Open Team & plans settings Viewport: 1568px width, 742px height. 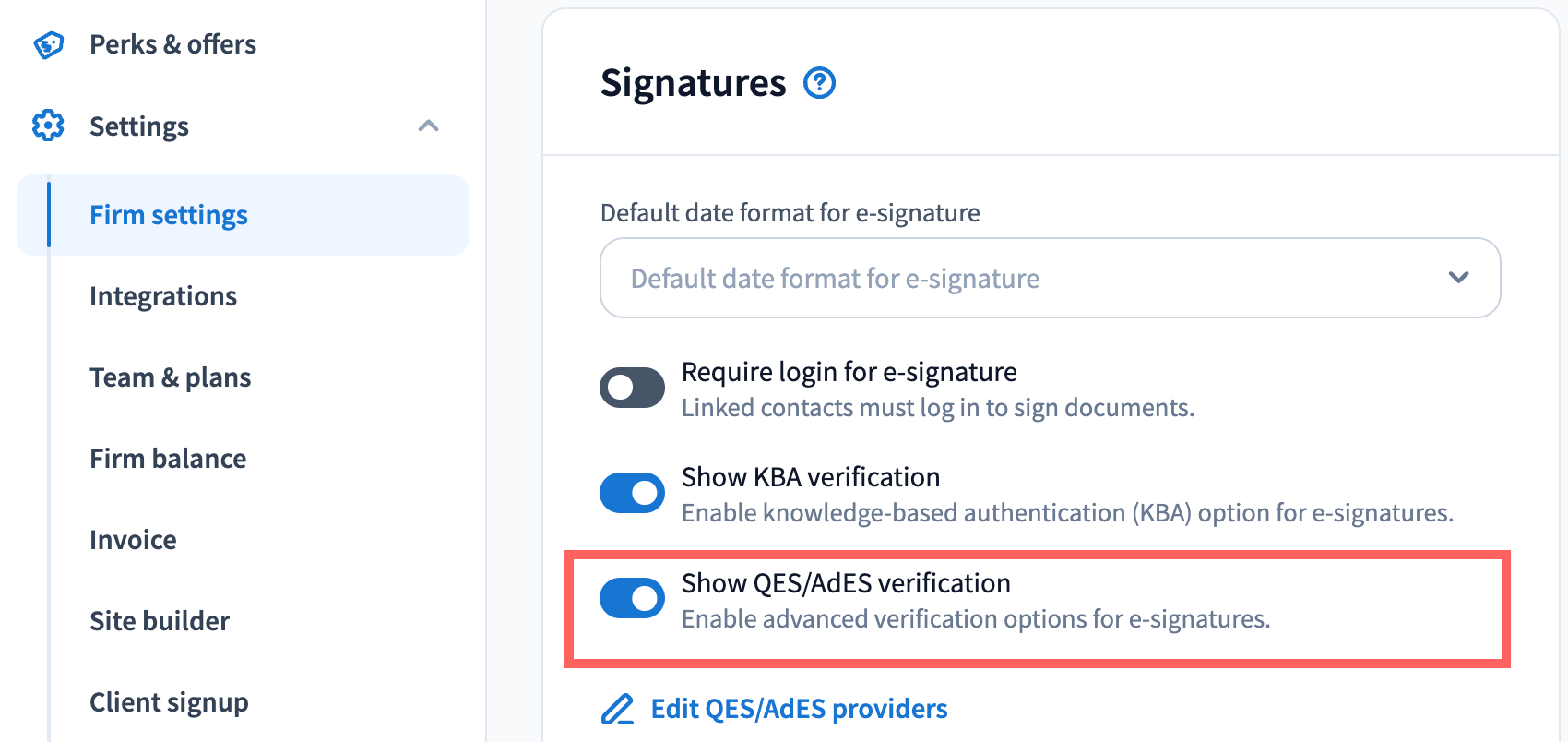[x=170, y=377]
